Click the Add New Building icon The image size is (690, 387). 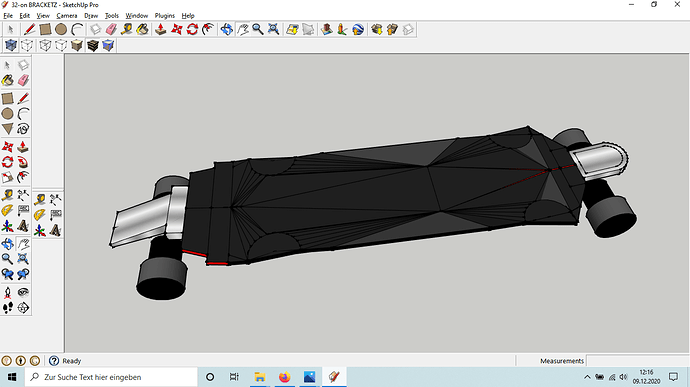pos(327,29)
